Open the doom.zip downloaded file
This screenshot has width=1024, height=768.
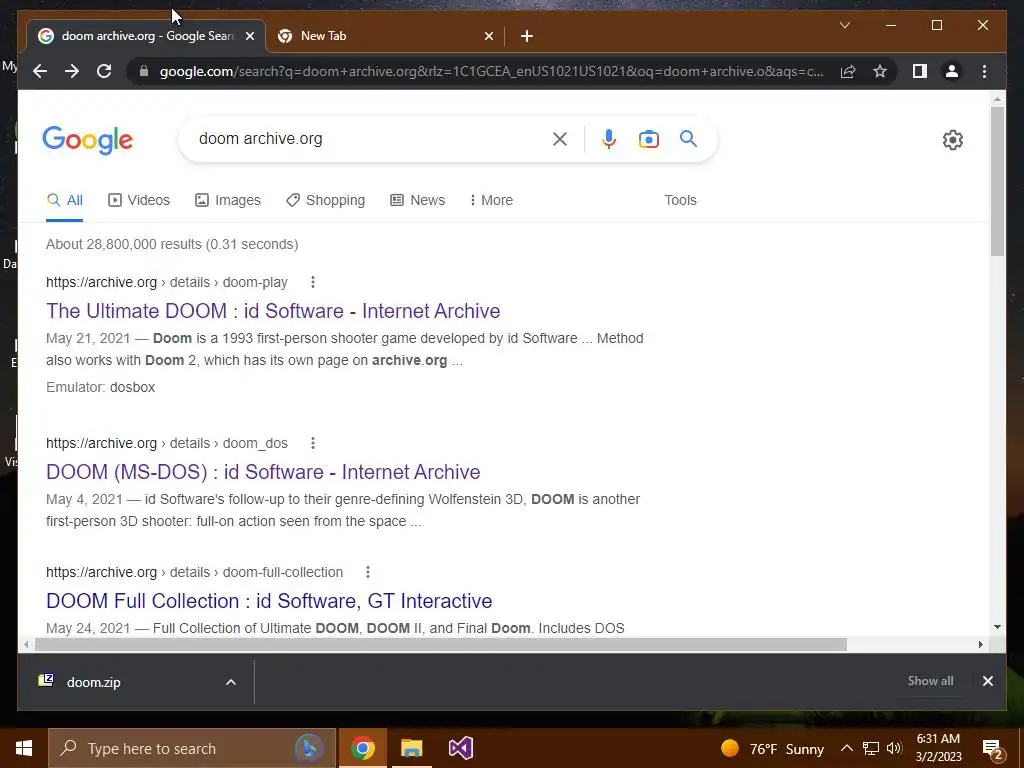[93, 682]
